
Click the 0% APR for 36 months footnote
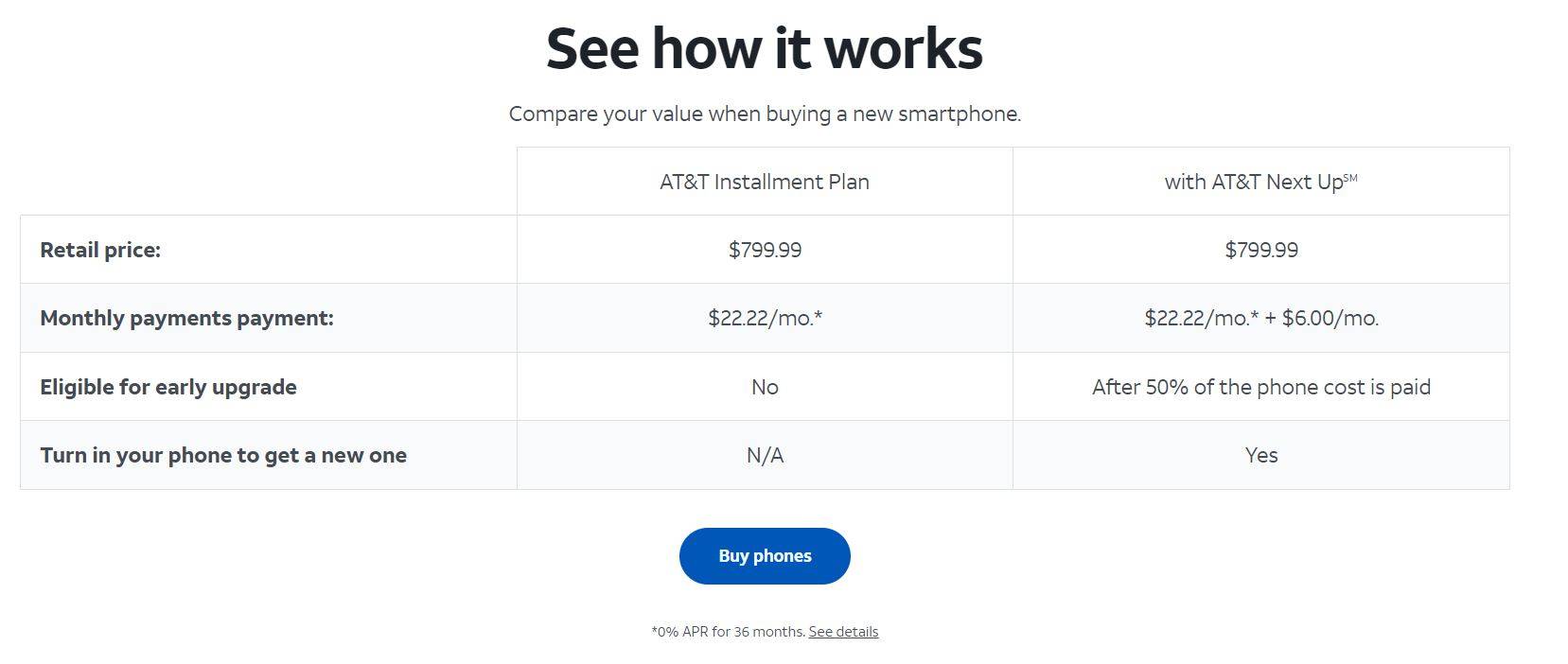click(728, 632)
